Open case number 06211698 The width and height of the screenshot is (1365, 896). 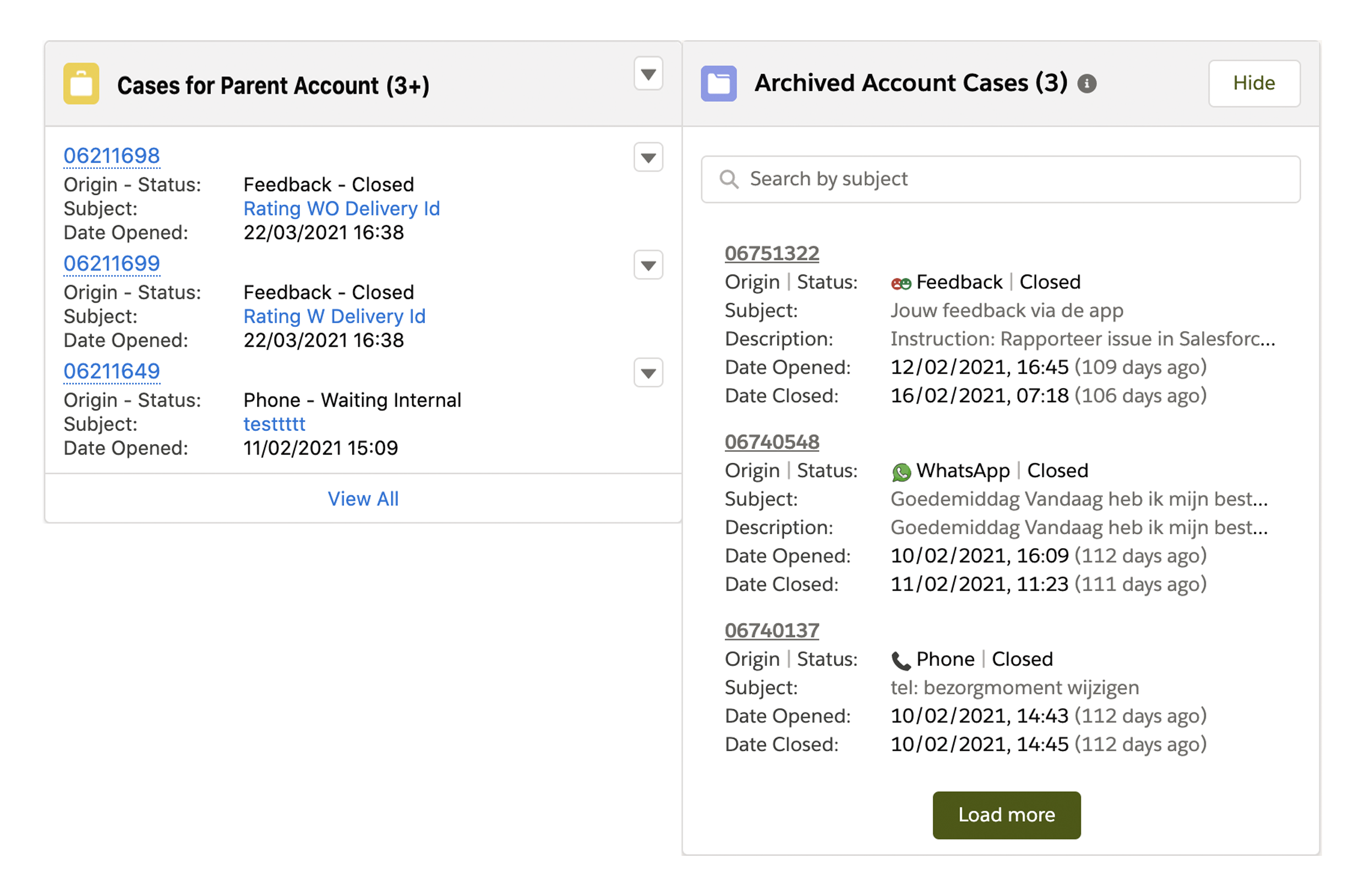click(x=112, y=156)
